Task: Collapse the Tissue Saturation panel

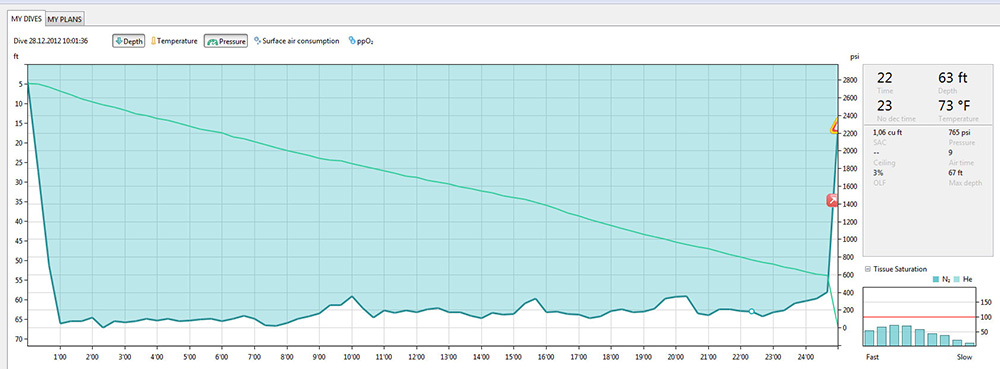Action: [867, 269]
